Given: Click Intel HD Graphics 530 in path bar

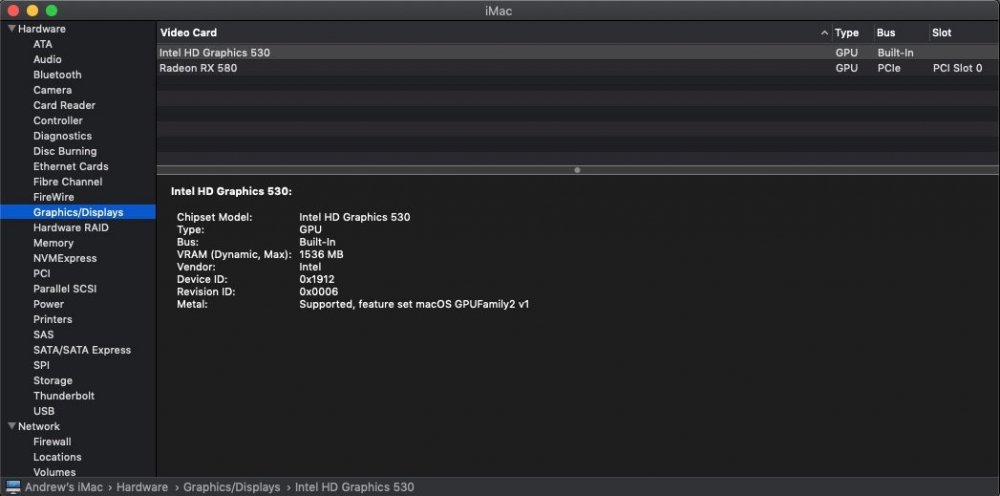Looking at the screenshot, I should tap(355, 487).
